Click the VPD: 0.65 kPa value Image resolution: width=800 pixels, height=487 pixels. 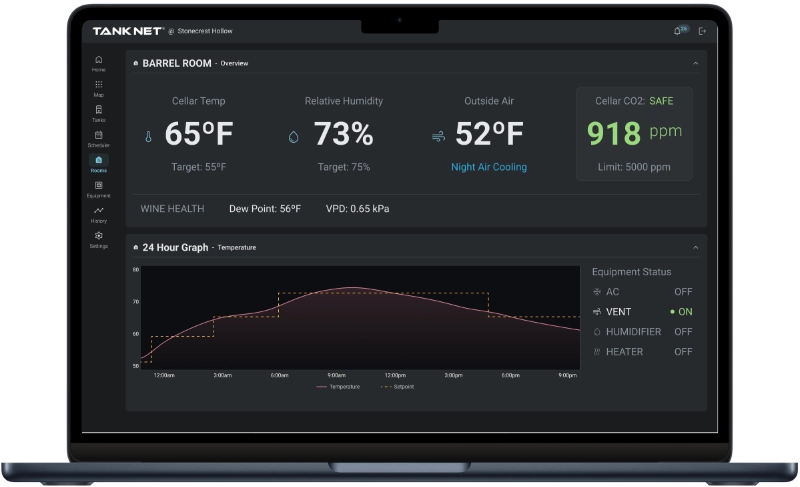point(357,209)
